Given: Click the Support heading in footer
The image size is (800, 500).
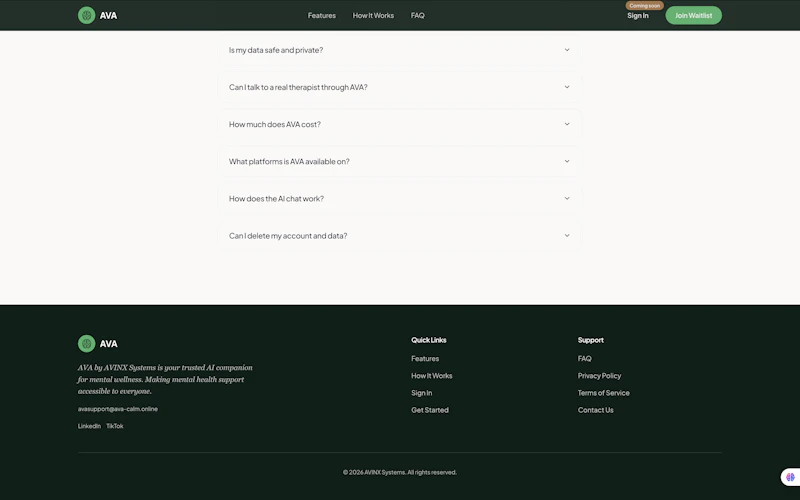Looking at the screenshot, I should (590, 340).
